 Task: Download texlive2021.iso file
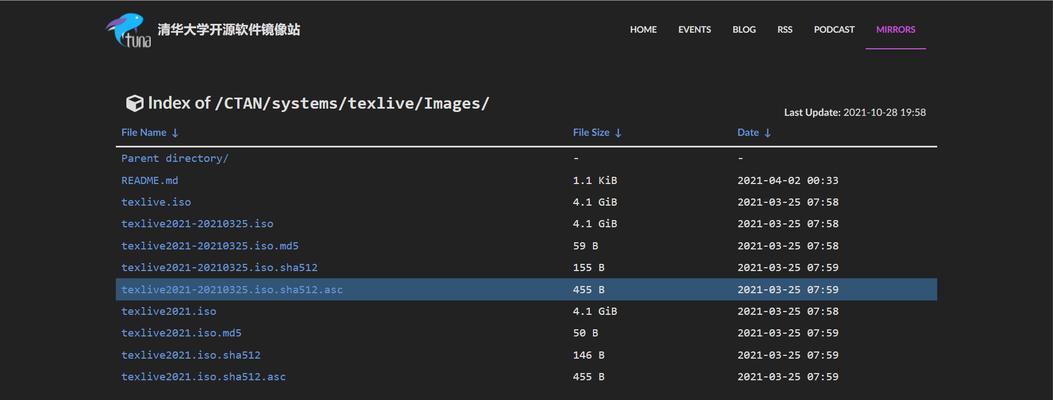point(169,311)
